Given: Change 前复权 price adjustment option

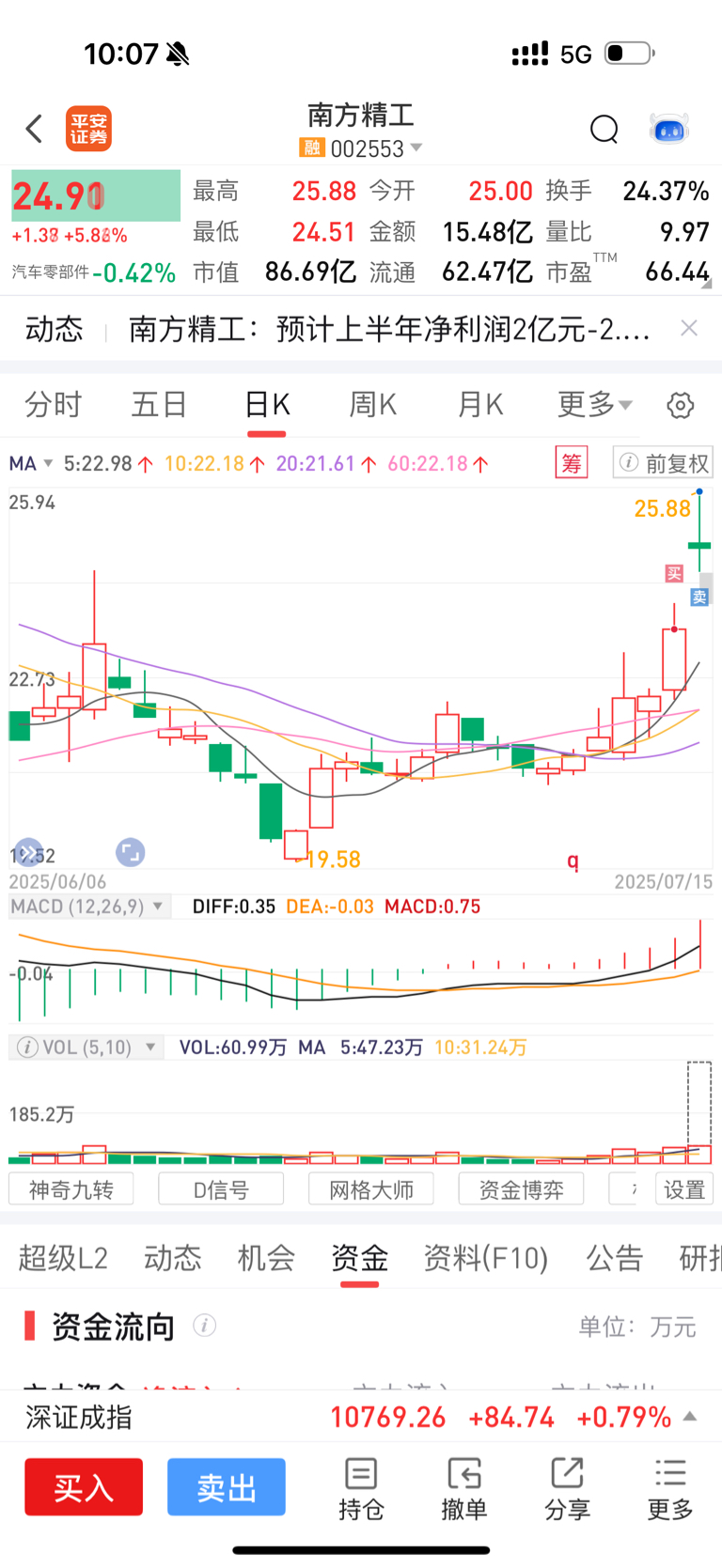Looking at the screenshot, I should click(x=663, y=463).
